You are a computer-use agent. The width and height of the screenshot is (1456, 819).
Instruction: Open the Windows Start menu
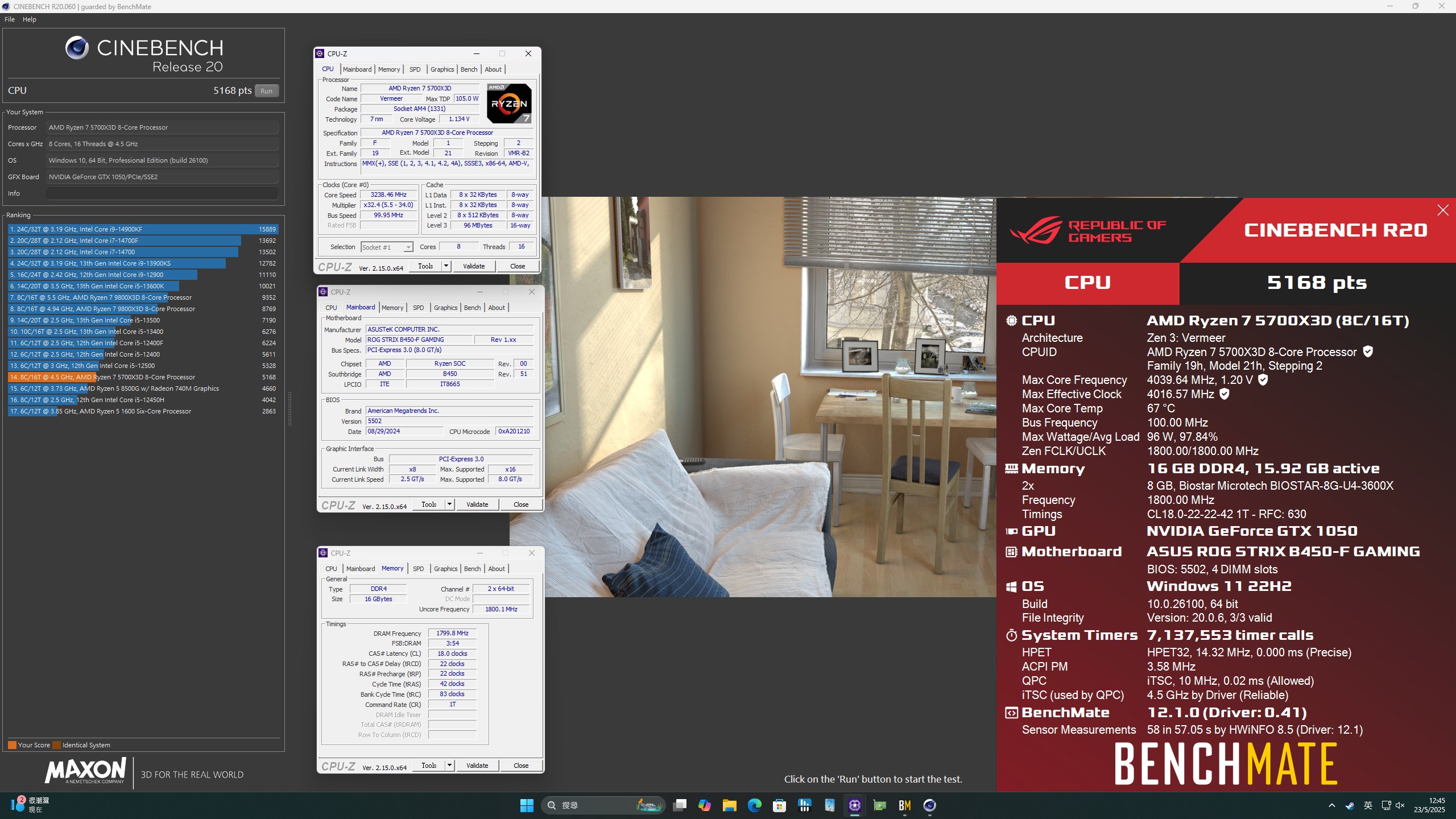(527, 805)
